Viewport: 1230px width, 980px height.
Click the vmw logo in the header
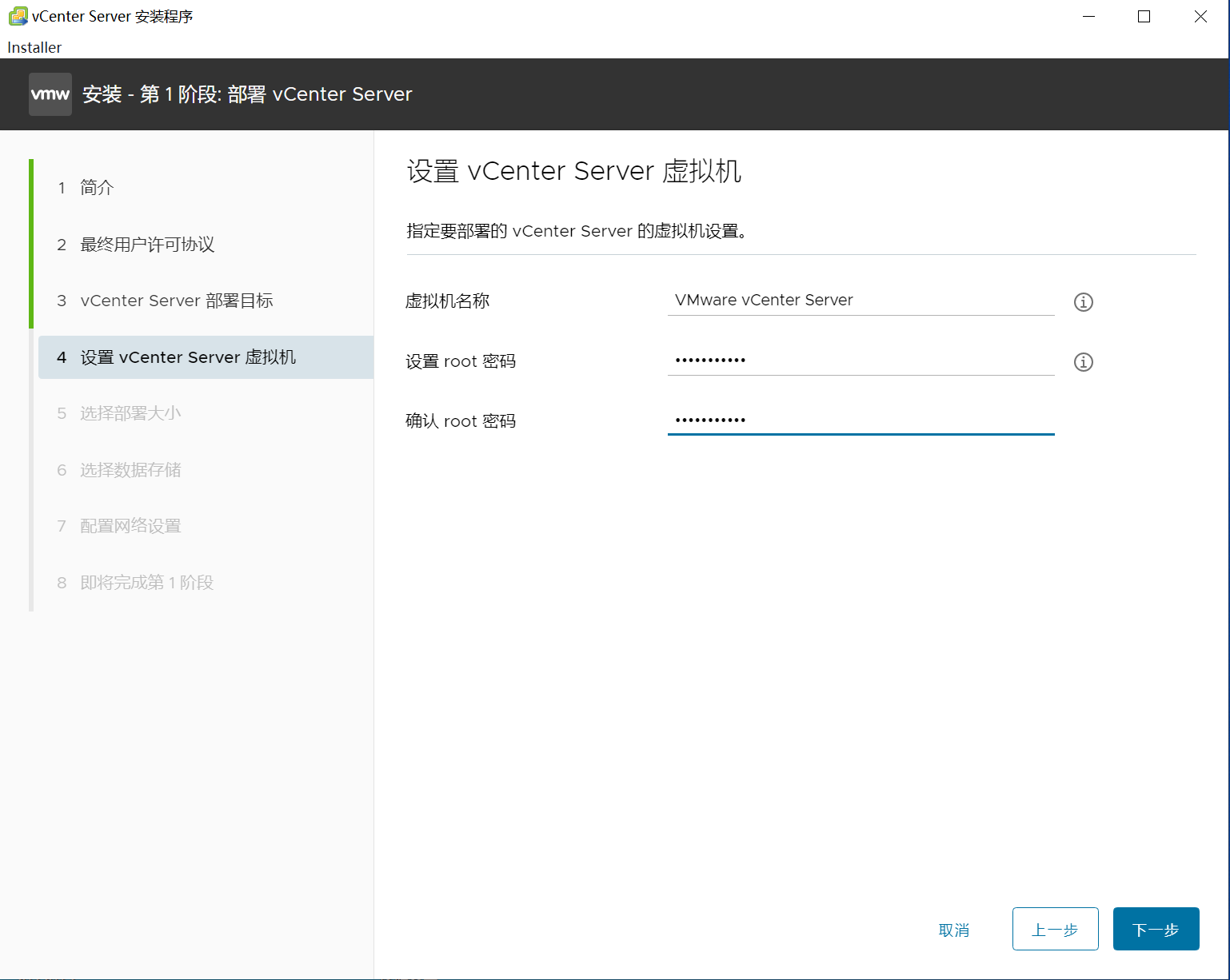tap(50, 94)
